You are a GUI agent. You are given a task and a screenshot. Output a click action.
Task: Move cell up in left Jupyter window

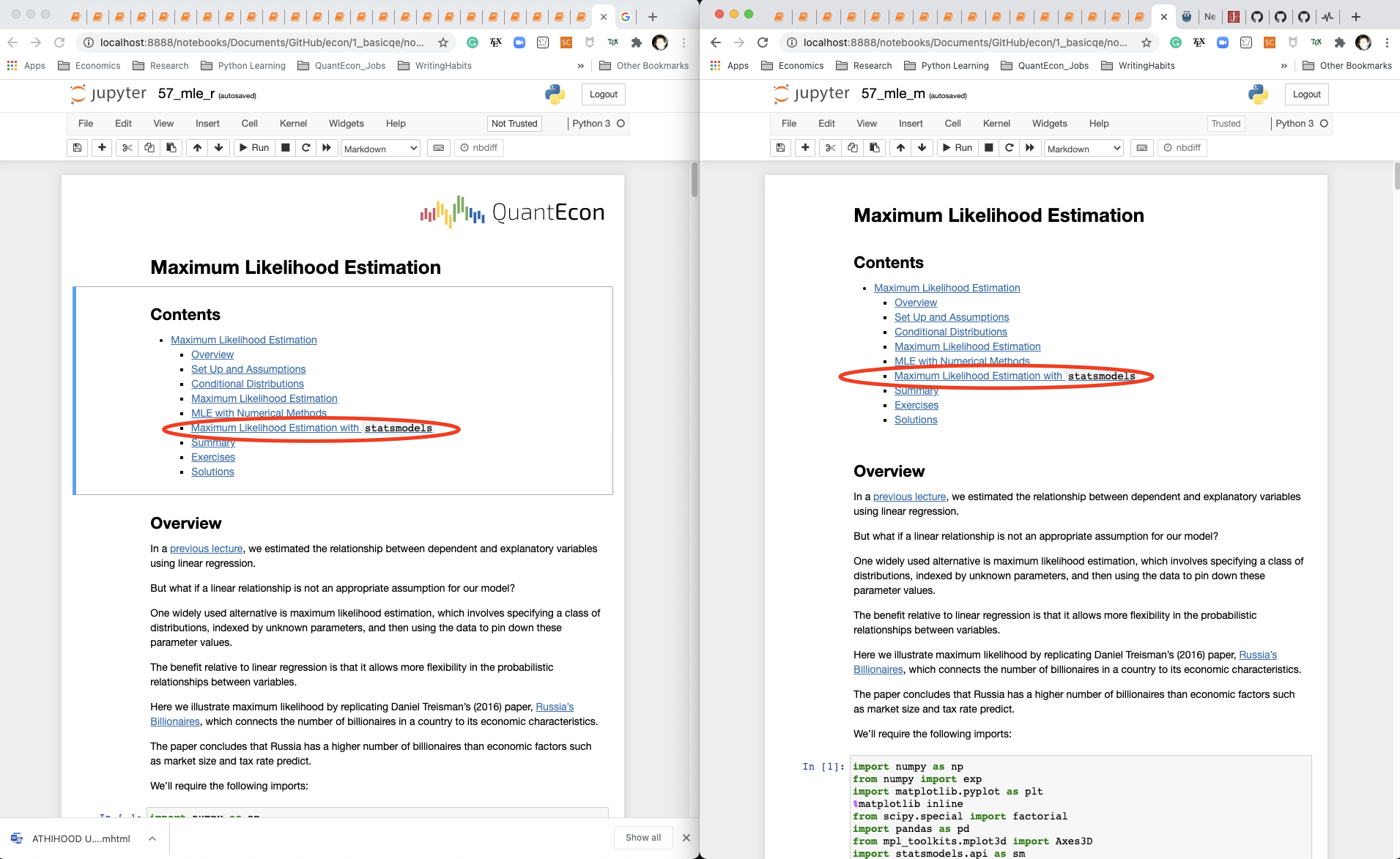point(197,148)
